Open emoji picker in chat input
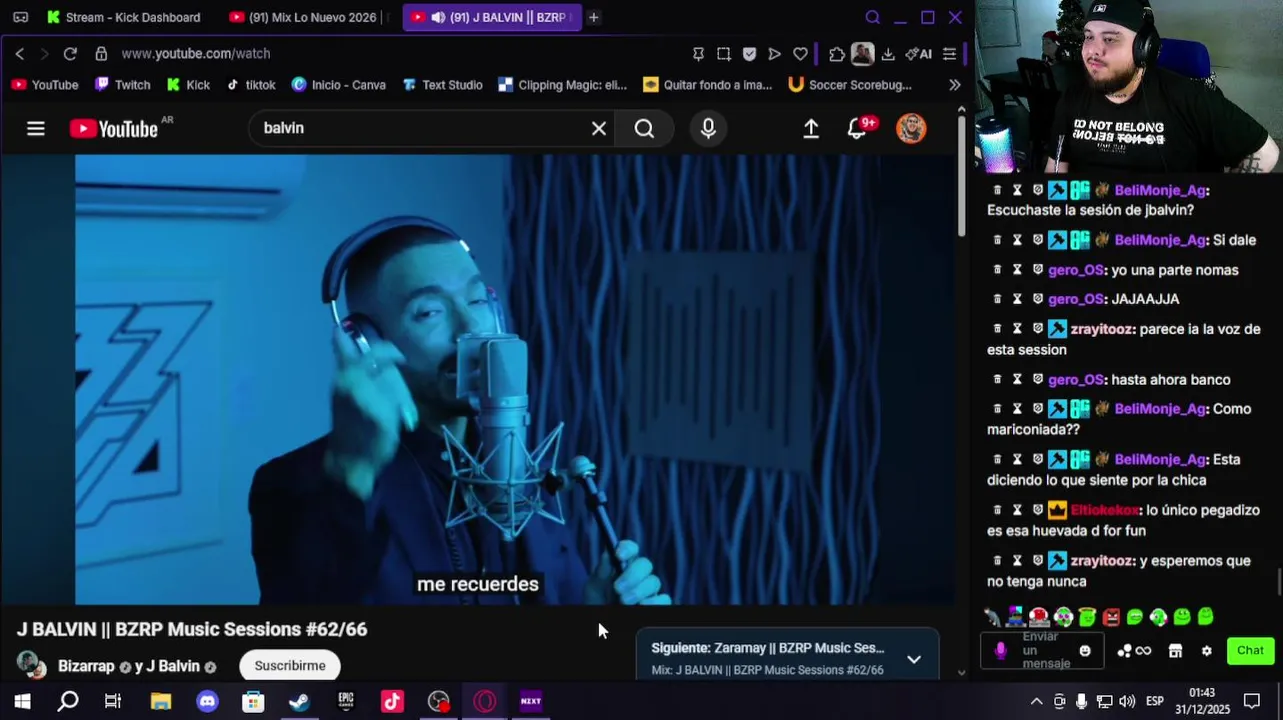Viewport: 1283px width, 720px height. coord(1085,651)
